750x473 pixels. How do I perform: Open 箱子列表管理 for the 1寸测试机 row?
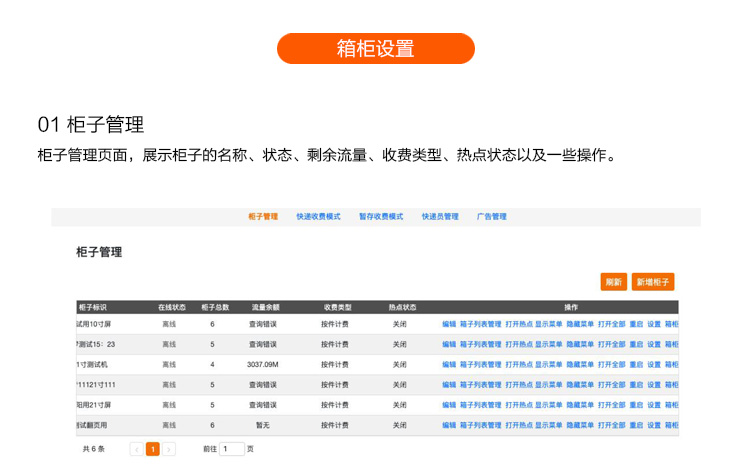click(x=480, y=365)
